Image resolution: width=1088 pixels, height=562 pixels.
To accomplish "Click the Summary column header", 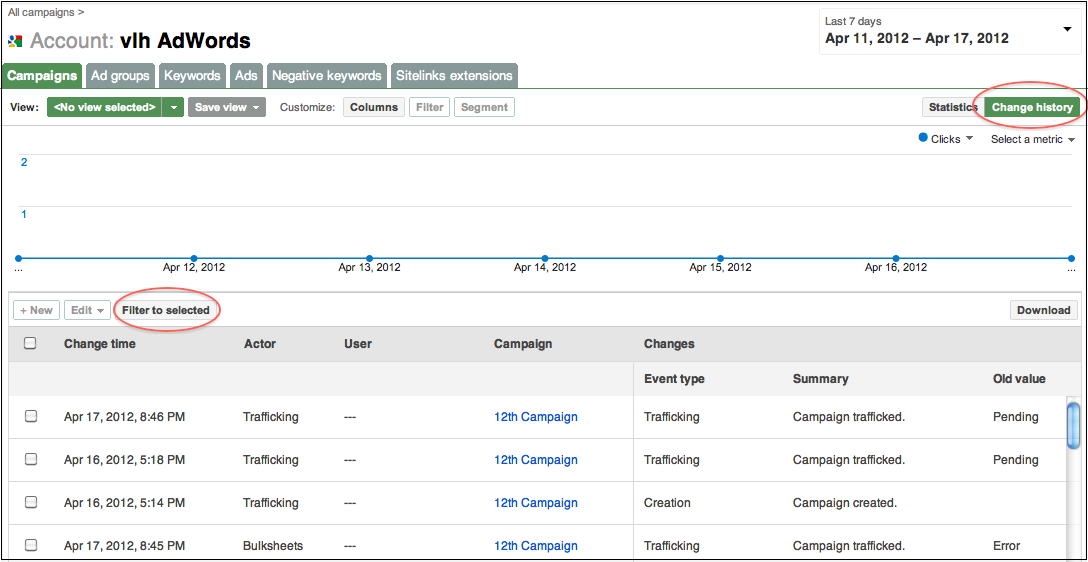I will point(821,379).
